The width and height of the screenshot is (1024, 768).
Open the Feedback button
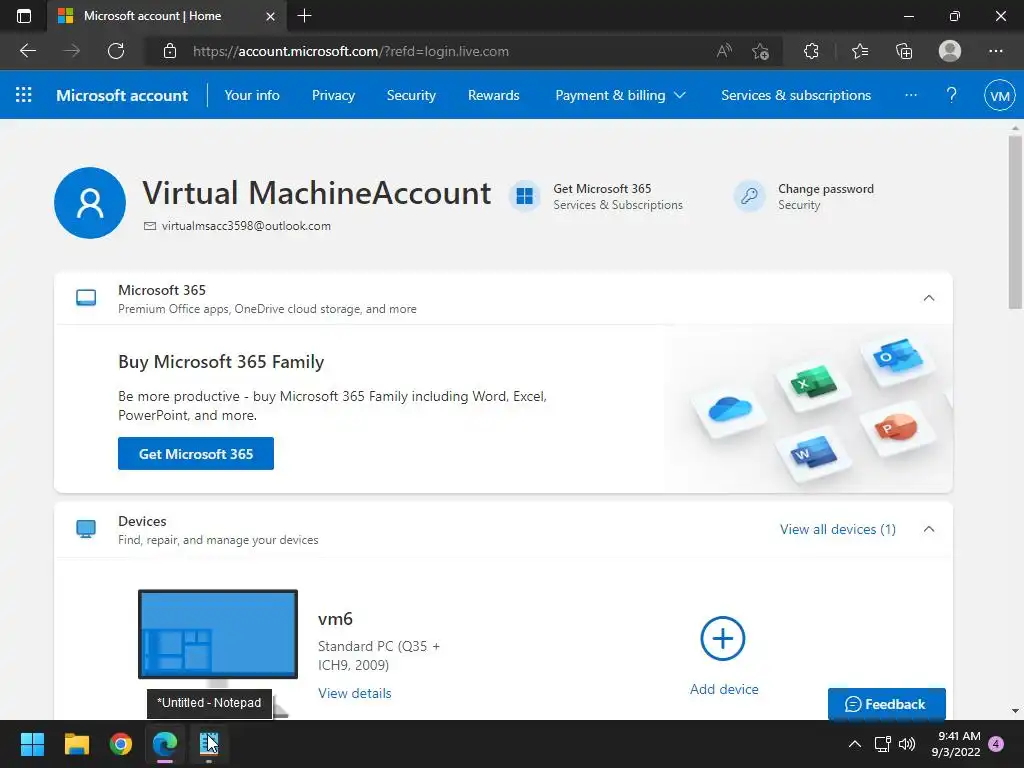886,704
